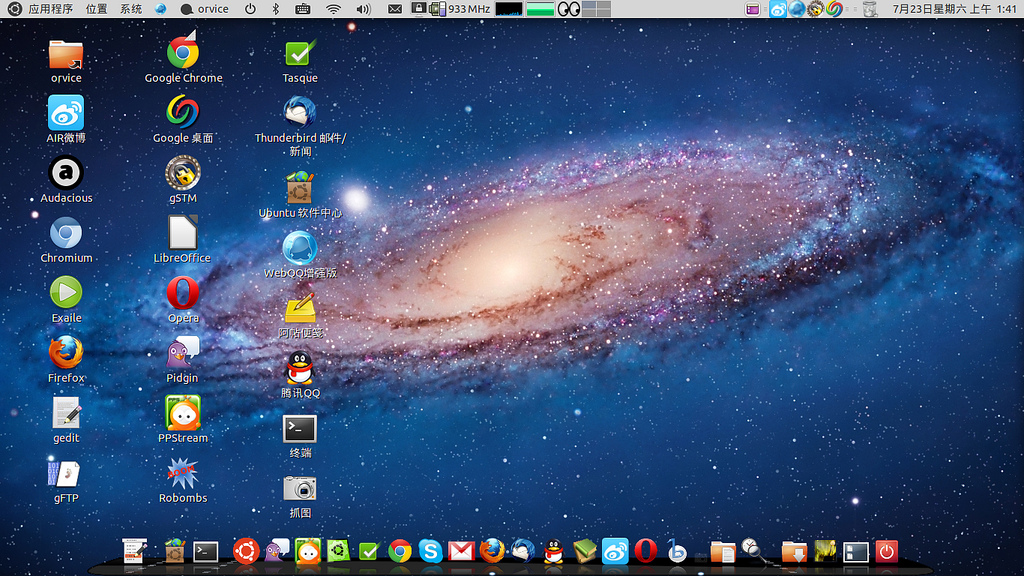Open the 应用程序 menu
1024x576 pixels.
(50, 8)
